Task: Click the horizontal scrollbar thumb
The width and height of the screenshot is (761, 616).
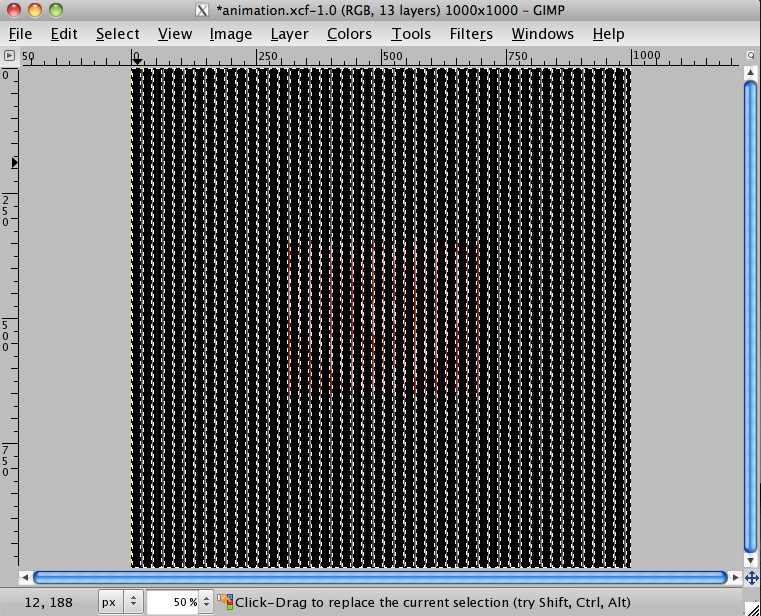Action: coord(380,577)
